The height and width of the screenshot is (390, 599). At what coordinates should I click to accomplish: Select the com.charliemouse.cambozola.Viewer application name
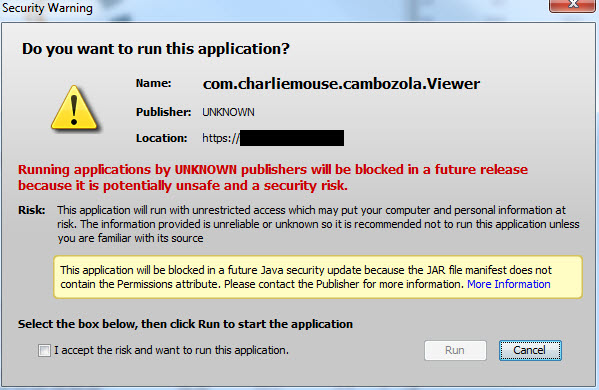pyautogui.click(x=341, y=84)
